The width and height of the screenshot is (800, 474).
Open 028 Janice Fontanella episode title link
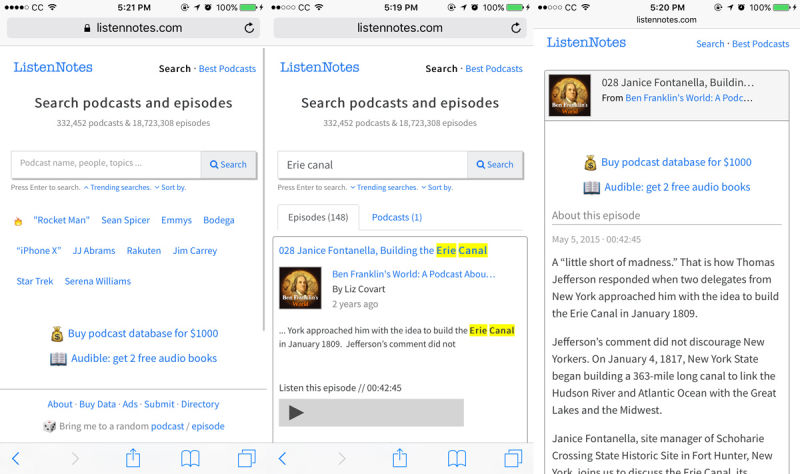coord(383,251)
